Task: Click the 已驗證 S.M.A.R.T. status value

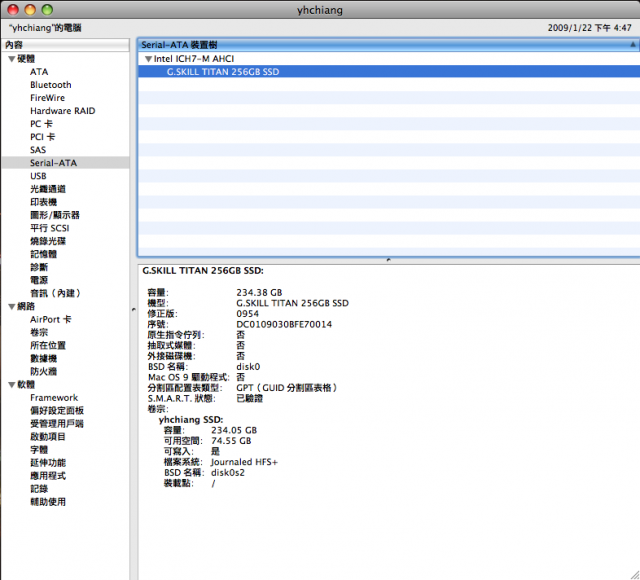Action: click(249, 398)
